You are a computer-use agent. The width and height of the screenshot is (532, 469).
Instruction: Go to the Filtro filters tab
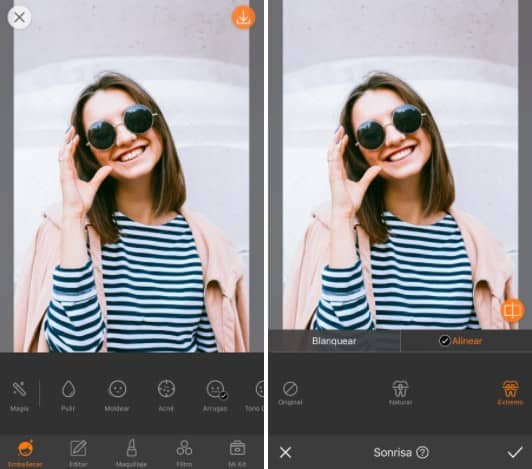point(184,453)
